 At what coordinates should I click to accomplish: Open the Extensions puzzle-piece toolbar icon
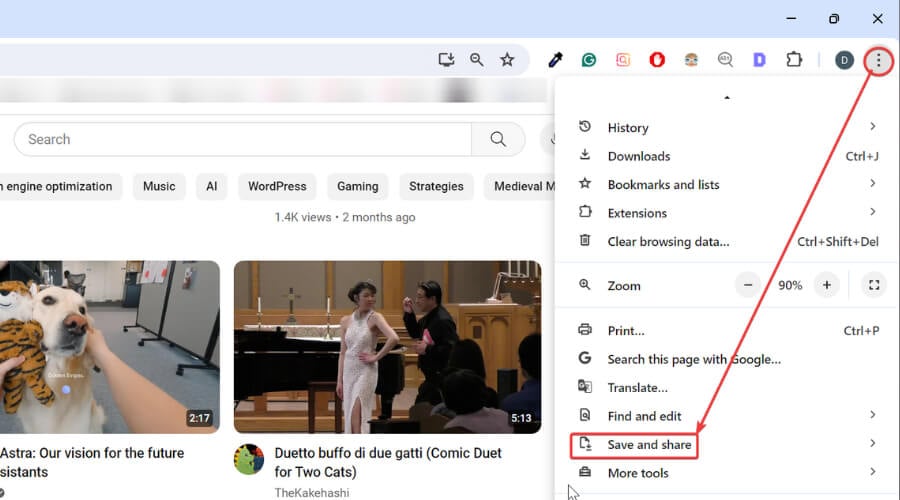pyautogui.click(x=794, y=59)
